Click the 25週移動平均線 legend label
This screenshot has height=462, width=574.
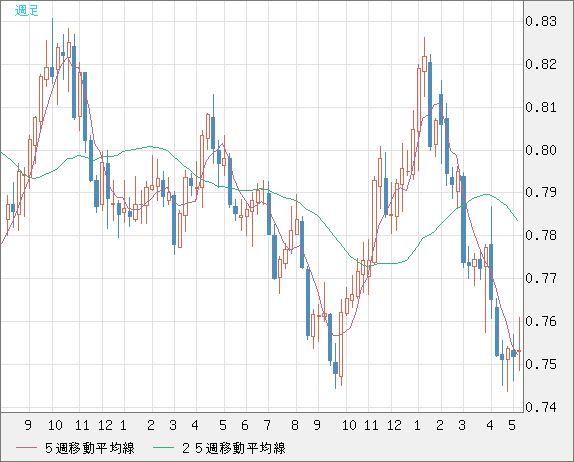tap(234, 448)
